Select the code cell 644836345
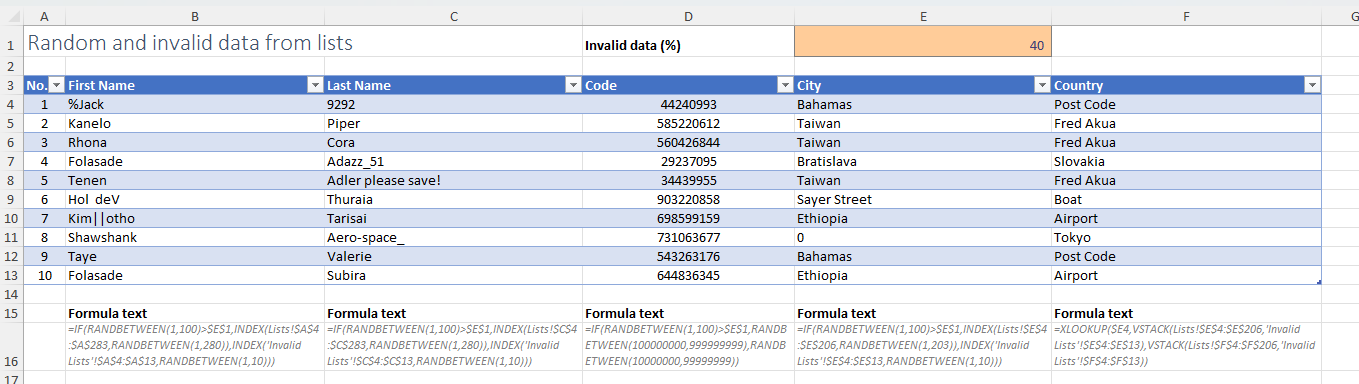Screen dimensions: 1359x384 click(x=688, y=276)
